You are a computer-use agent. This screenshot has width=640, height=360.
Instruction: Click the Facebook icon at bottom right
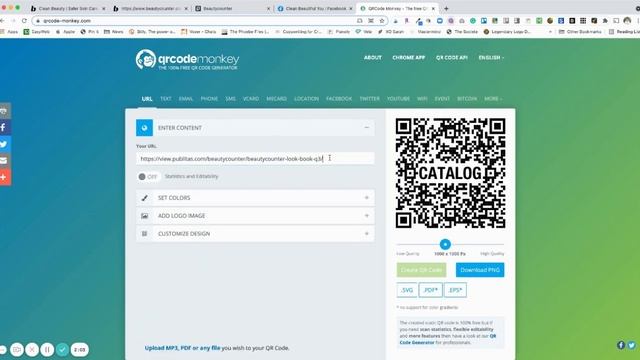[x=621, y=345]
